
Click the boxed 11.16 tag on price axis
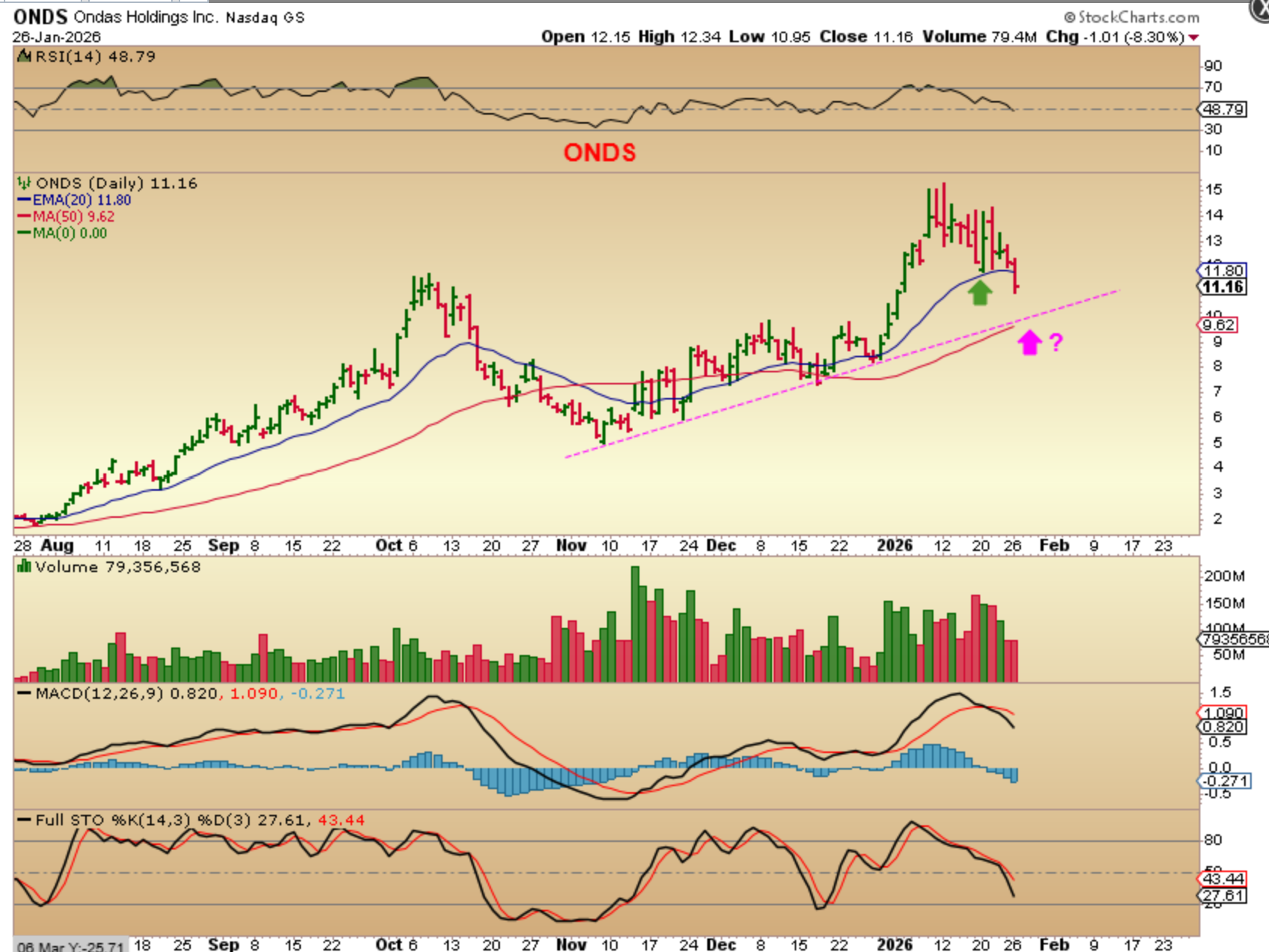click(1222, 286)
